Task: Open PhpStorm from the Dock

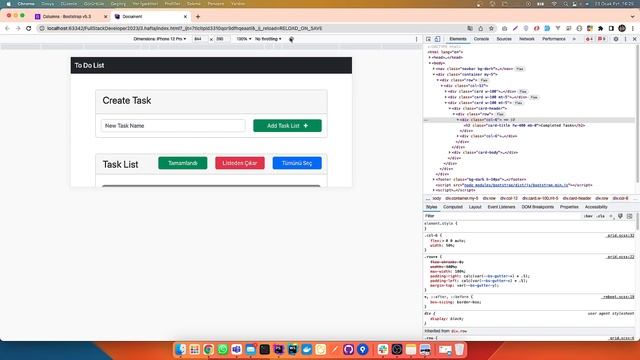Action: coord(279,349)
